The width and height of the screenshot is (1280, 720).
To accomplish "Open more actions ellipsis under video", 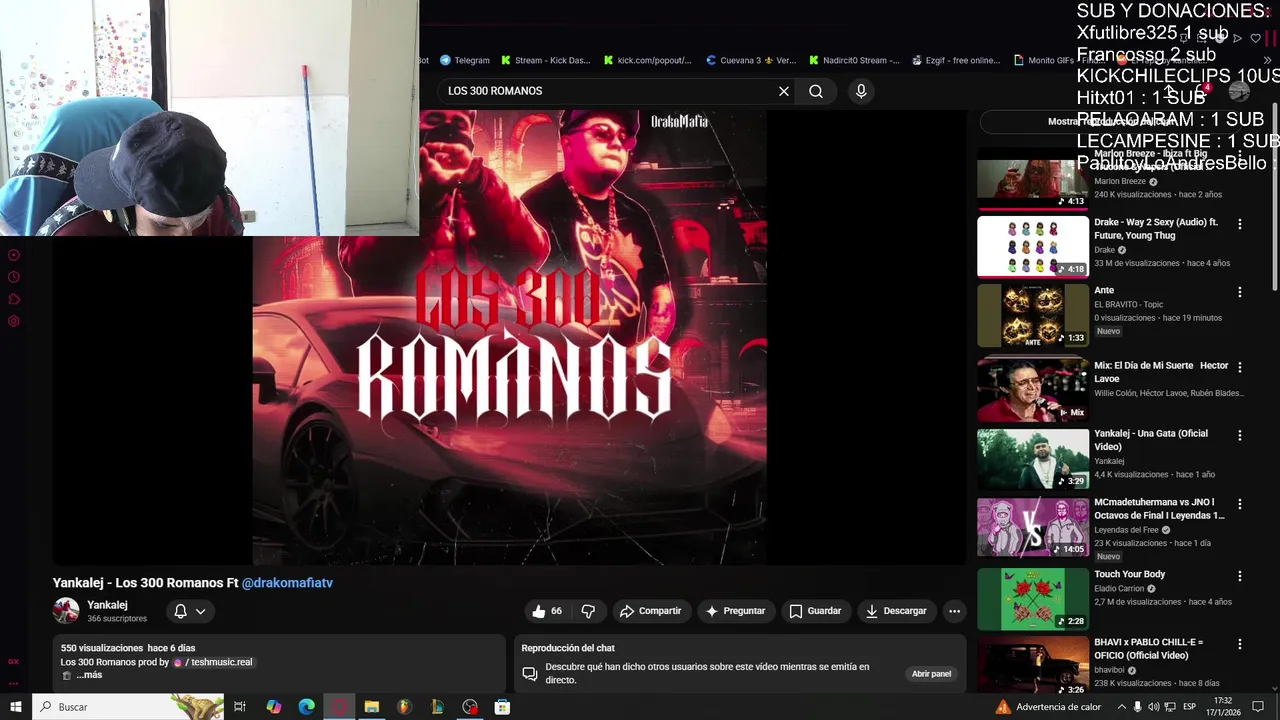I will tap(954, 611).
